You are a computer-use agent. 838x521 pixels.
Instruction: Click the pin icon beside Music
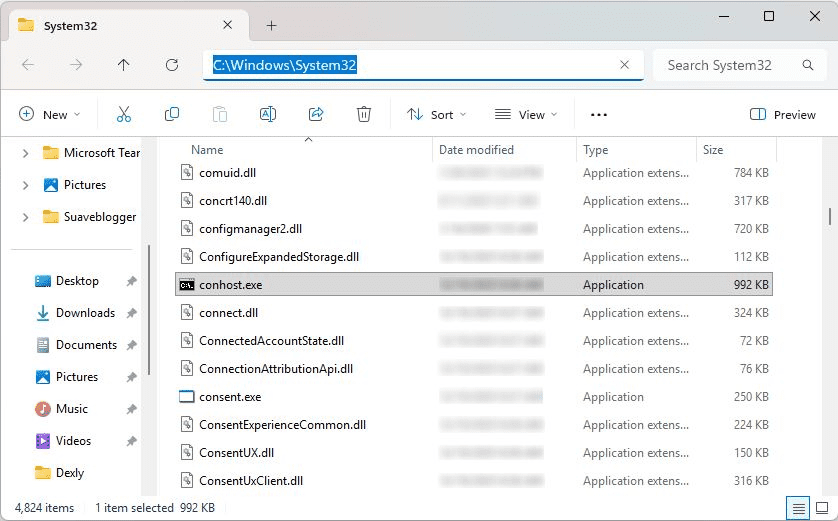(131, 409)
